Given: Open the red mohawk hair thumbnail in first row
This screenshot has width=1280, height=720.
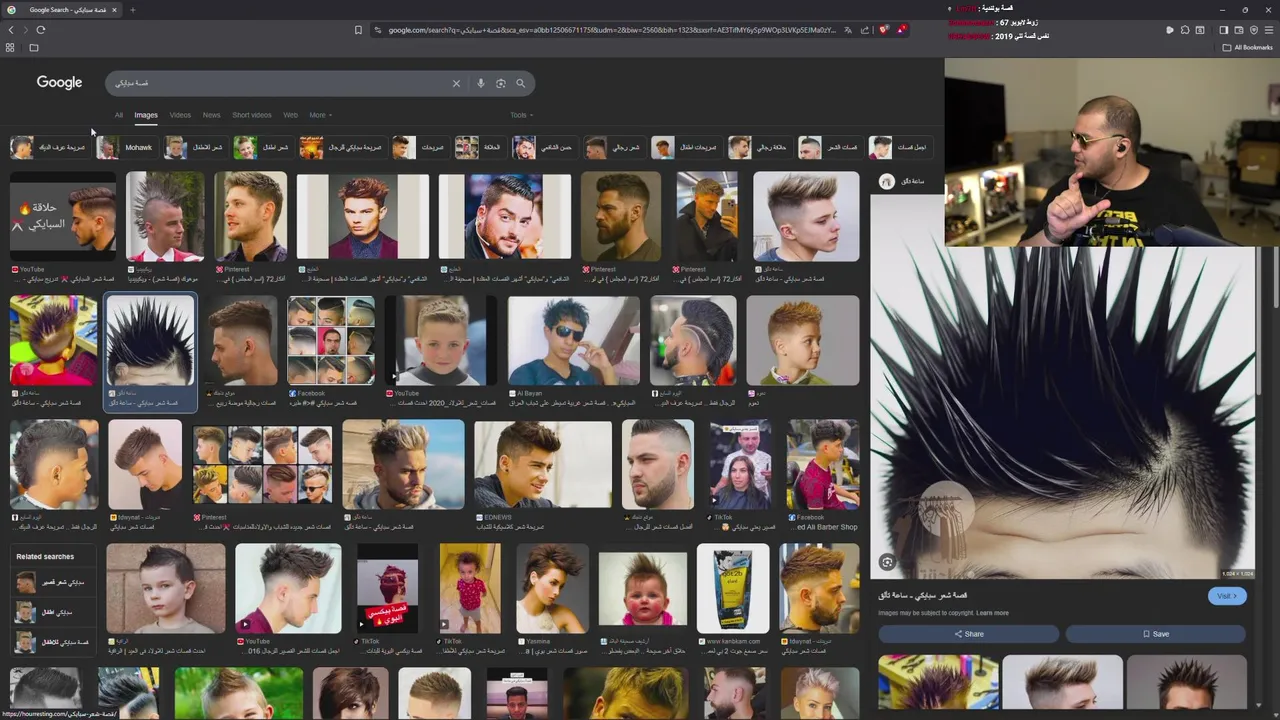Looking at the screenshot, I should click(x=165, y=216).
